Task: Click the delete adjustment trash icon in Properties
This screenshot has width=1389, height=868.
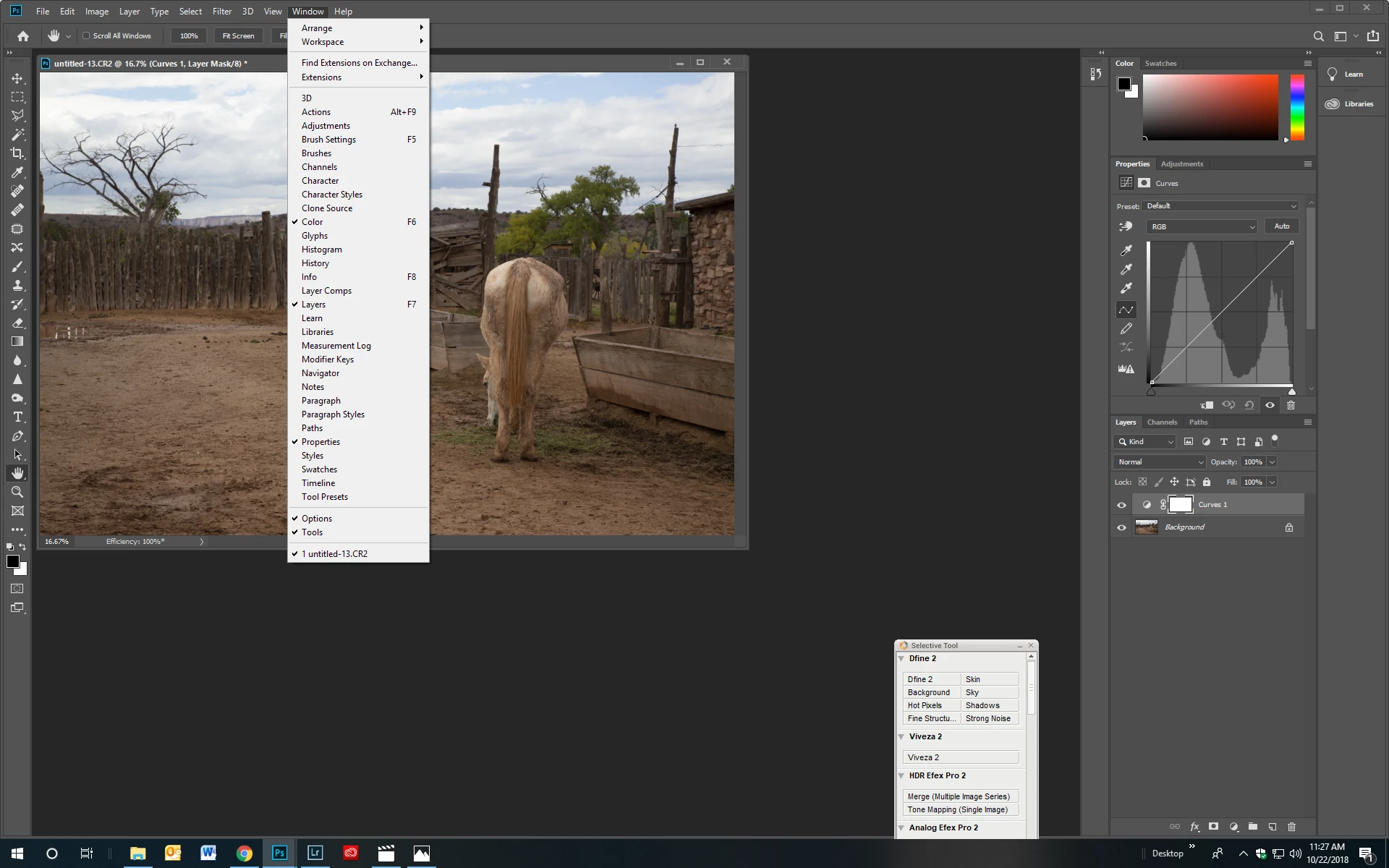Action: [x=1291, y=405]
